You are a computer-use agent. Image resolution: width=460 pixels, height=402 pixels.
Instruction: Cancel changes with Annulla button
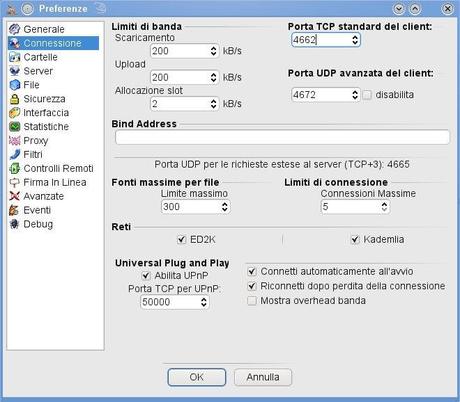tap(263, 377)
